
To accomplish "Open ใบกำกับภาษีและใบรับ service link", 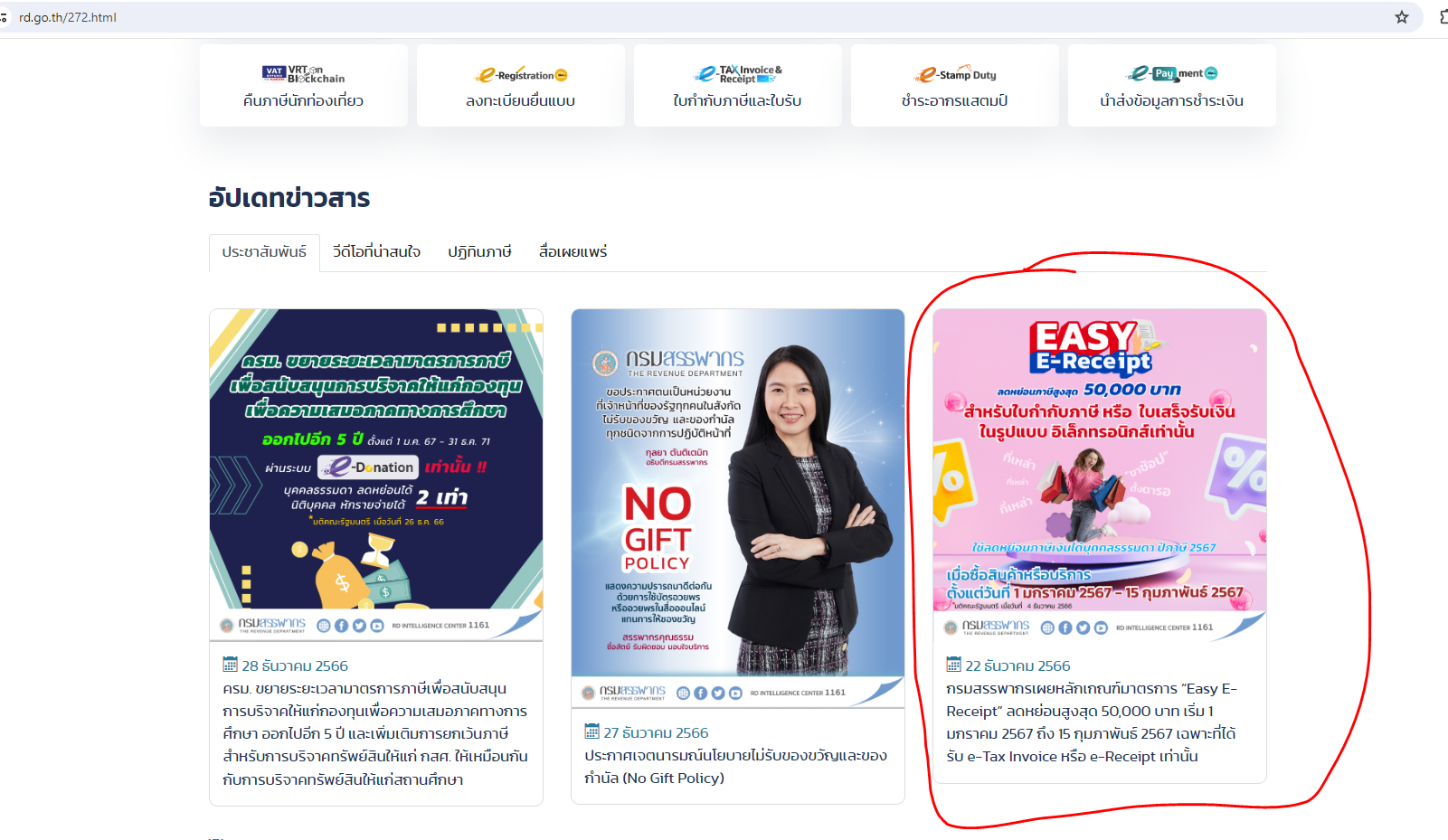I will [738, 100].
